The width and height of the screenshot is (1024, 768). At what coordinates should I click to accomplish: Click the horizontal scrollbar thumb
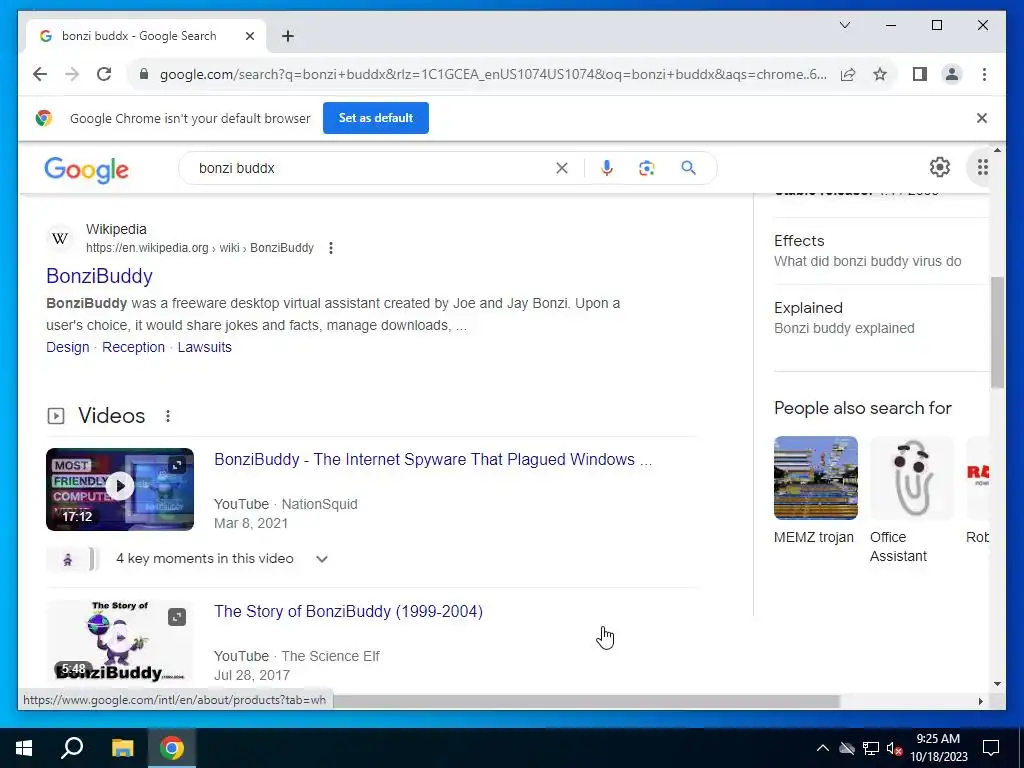586,701
